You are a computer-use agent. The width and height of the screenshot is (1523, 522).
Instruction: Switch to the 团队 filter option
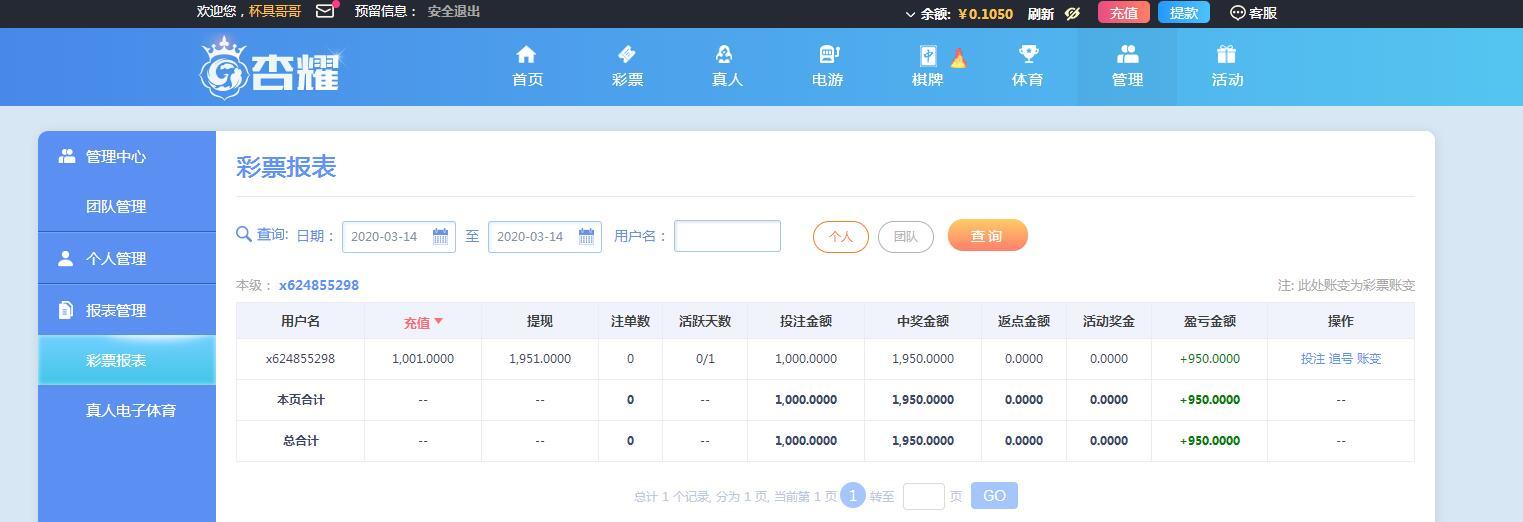[x=905, y=237]
